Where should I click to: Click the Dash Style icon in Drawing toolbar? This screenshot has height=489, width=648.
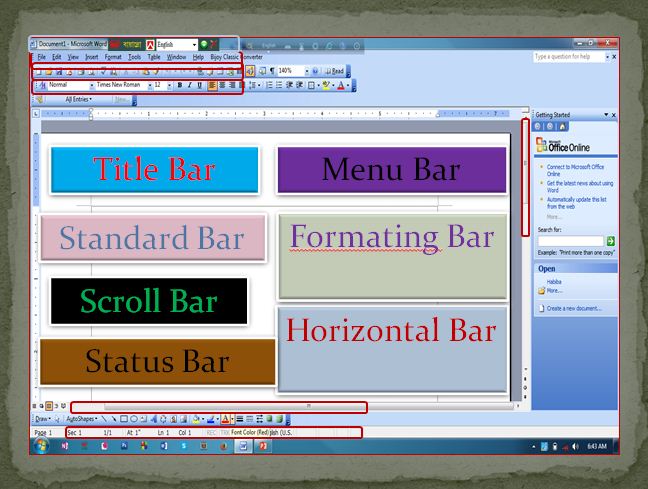coord(250,419)
